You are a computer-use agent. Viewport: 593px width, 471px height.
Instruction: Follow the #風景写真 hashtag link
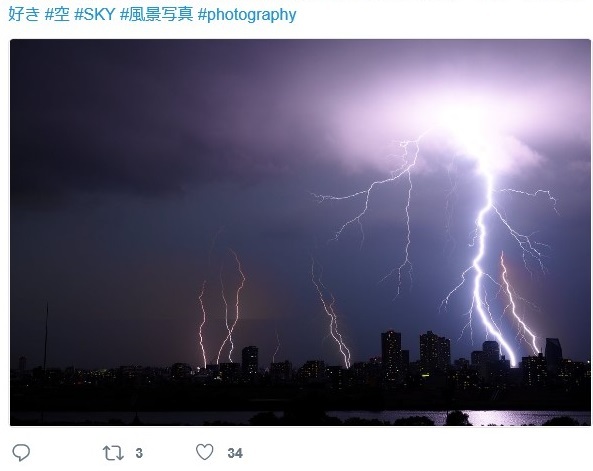[157, 14]
